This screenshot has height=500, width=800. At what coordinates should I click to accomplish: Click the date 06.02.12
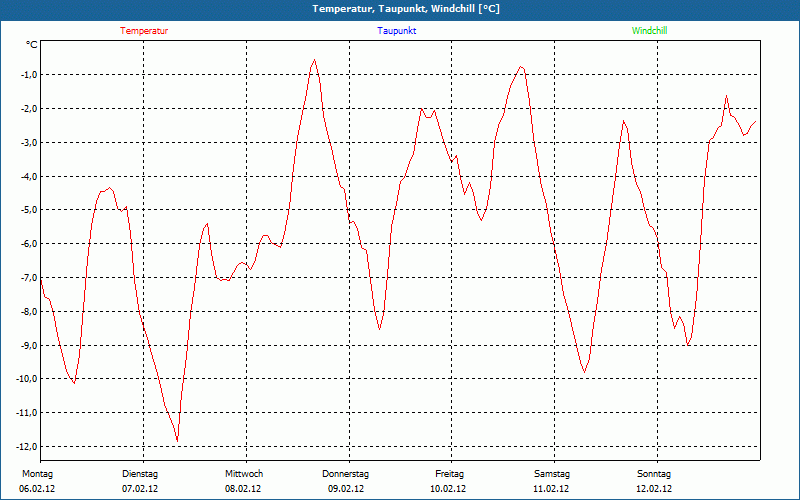point(37,489)
